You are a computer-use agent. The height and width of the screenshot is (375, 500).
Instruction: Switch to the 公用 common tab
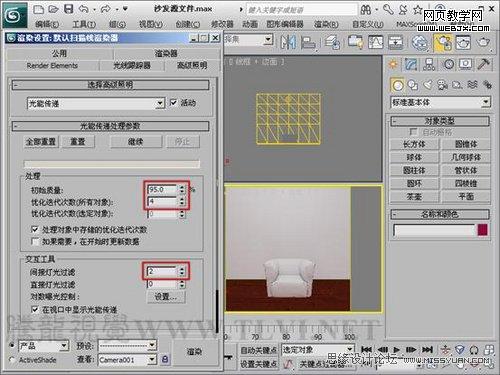pos(59,54)
